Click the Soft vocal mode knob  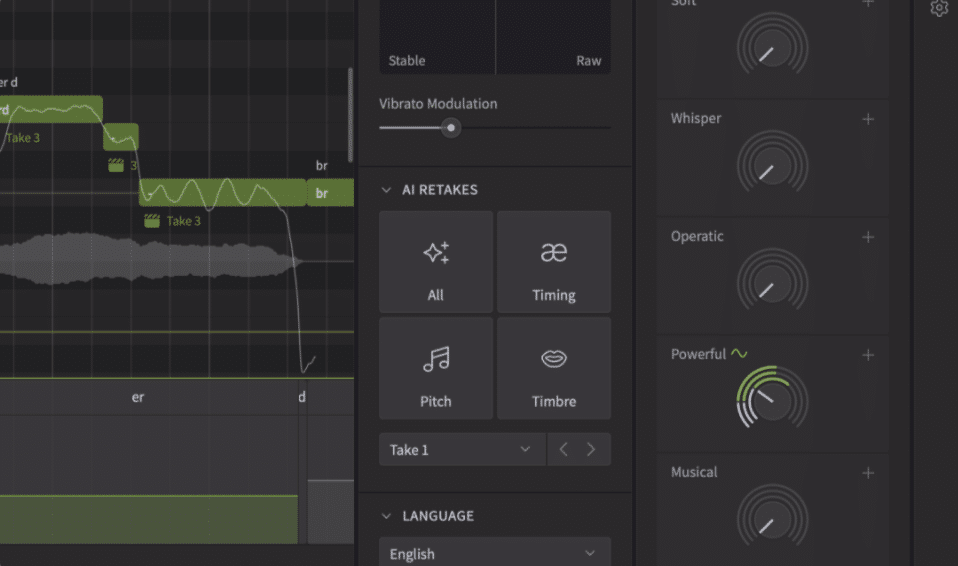(772, 48)
